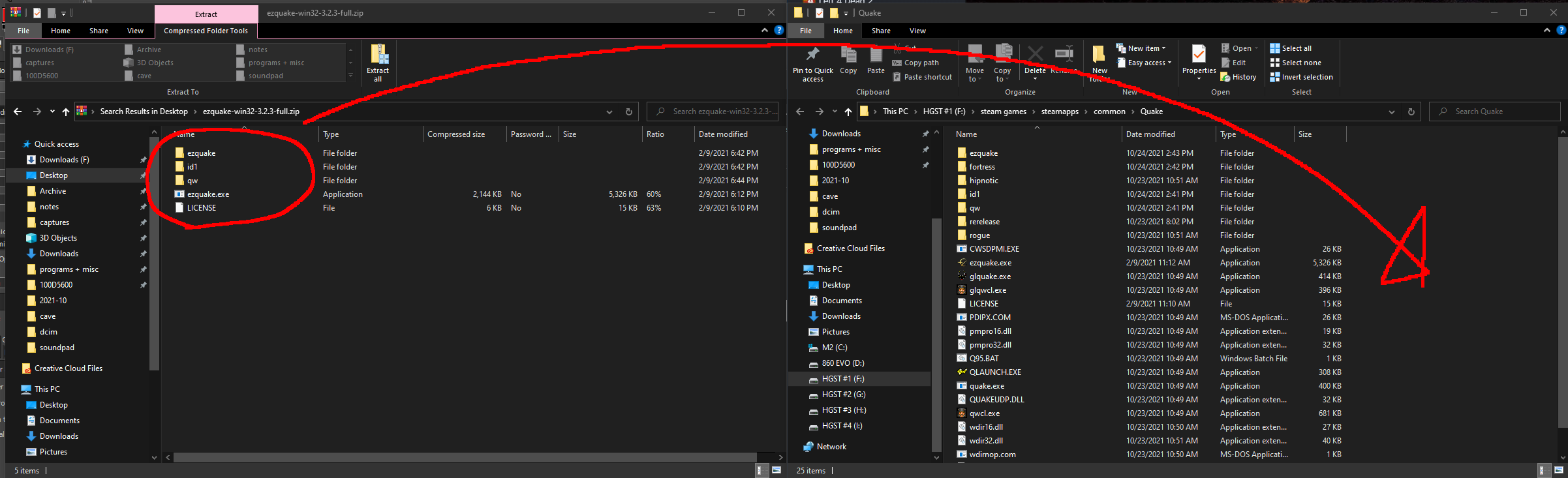
Task: Expand the Extract To gallery list
Action: (x=350, y=76)
